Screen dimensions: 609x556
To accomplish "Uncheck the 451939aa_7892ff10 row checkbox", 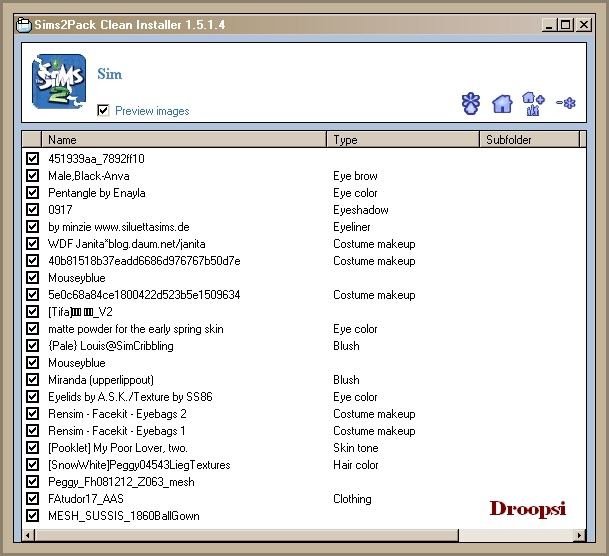I will tap(32, 158).
